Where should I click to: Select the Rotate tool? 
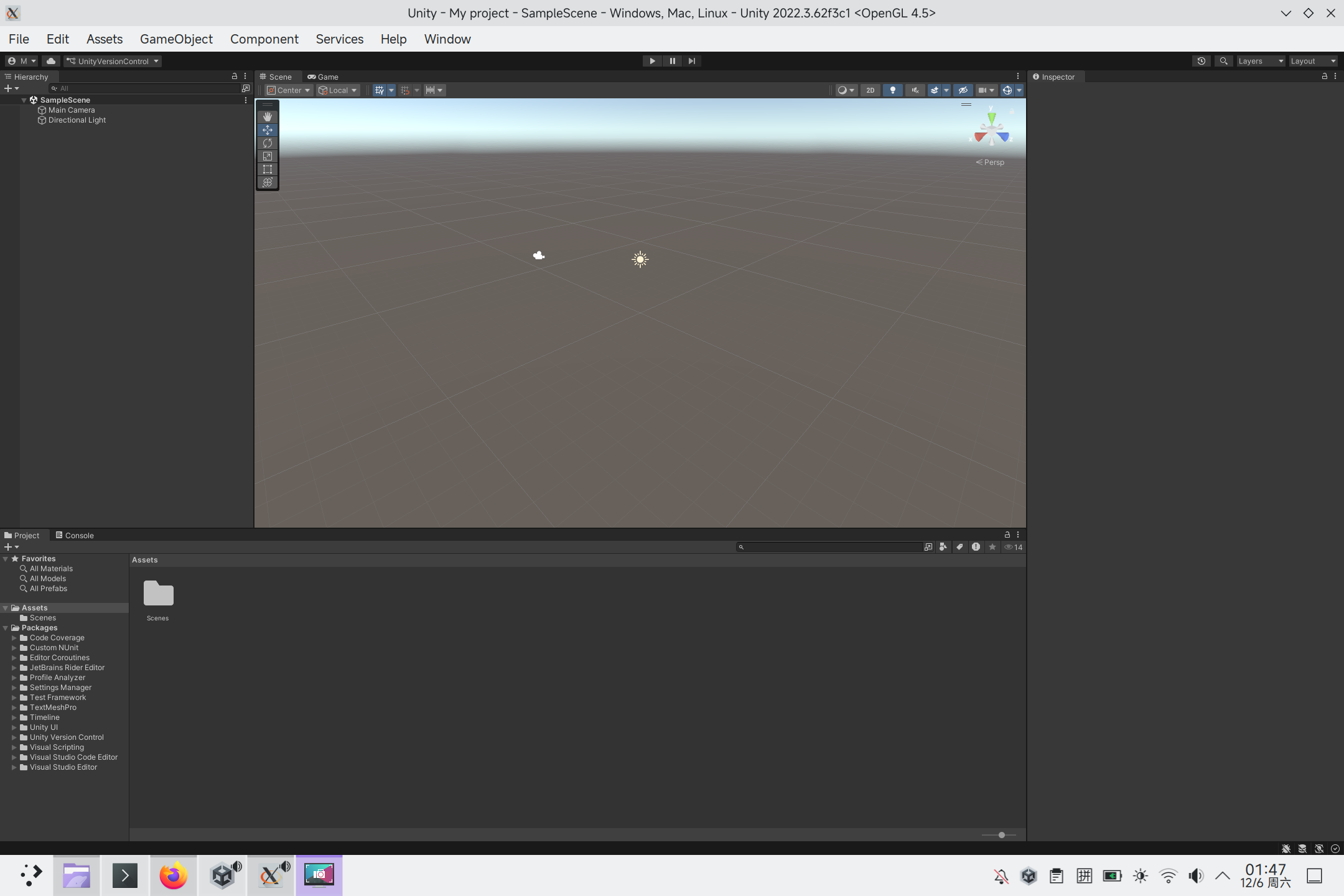click(x=268, y=143)
